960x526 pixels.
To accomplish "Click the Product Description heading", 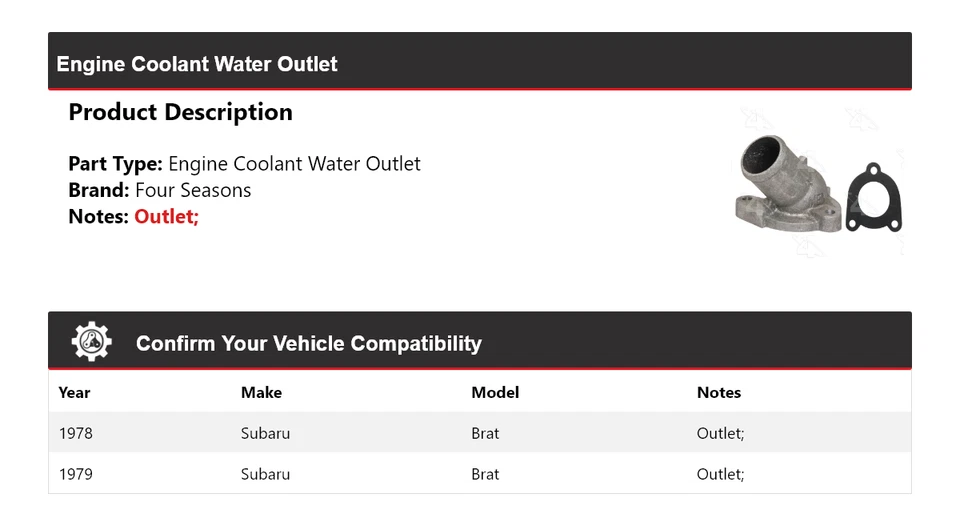I will click(x=180, y=112).
